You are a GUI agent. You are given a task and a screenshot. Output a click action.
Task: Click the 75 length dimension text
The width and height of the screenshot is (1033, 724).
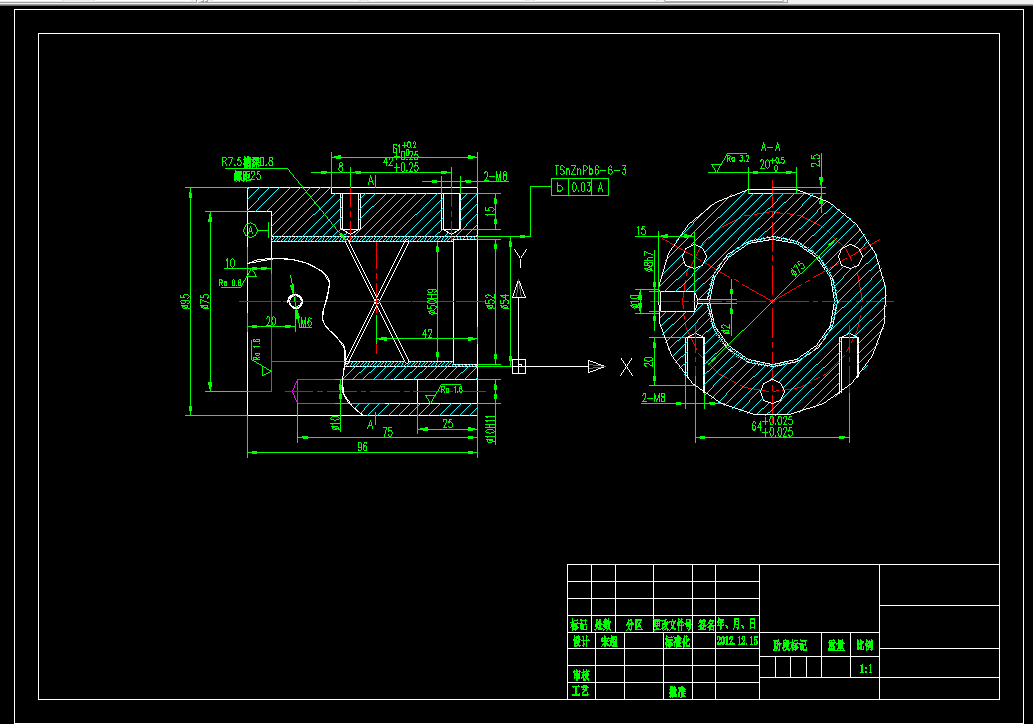(x=387, y=432)
